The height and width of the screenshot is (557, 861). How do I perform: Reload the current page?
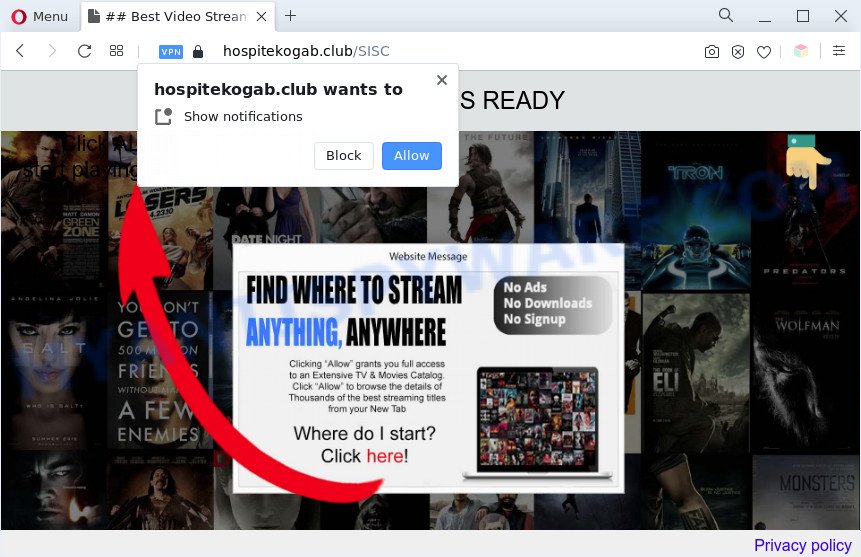coord(84,51)
